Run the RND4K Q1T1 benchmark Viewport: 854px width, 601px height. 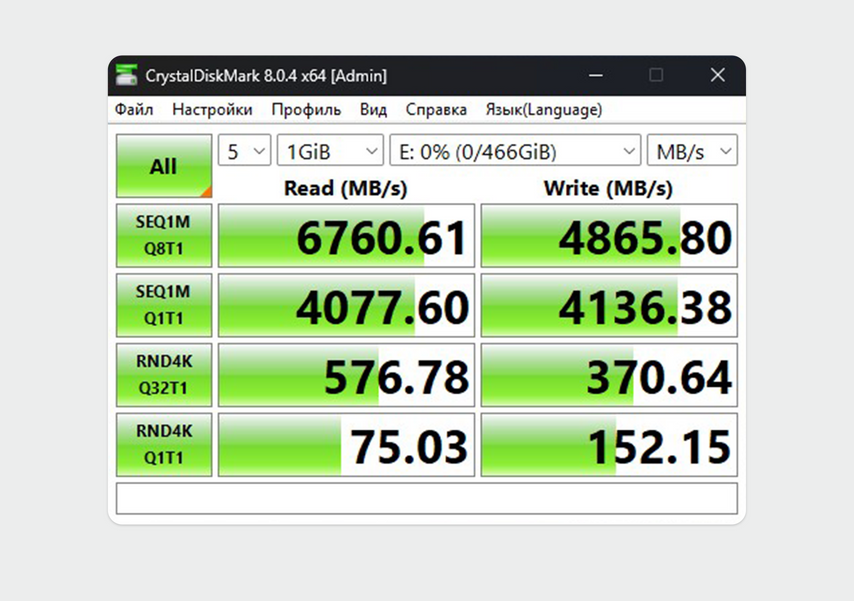coord(164,444)
